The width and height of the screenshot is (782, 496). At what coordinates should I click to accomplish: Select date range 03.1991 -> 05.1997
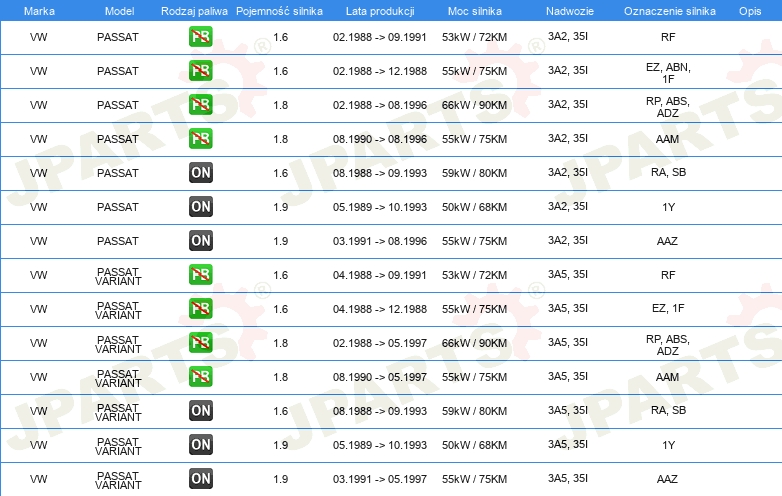[x=380, y=479]
